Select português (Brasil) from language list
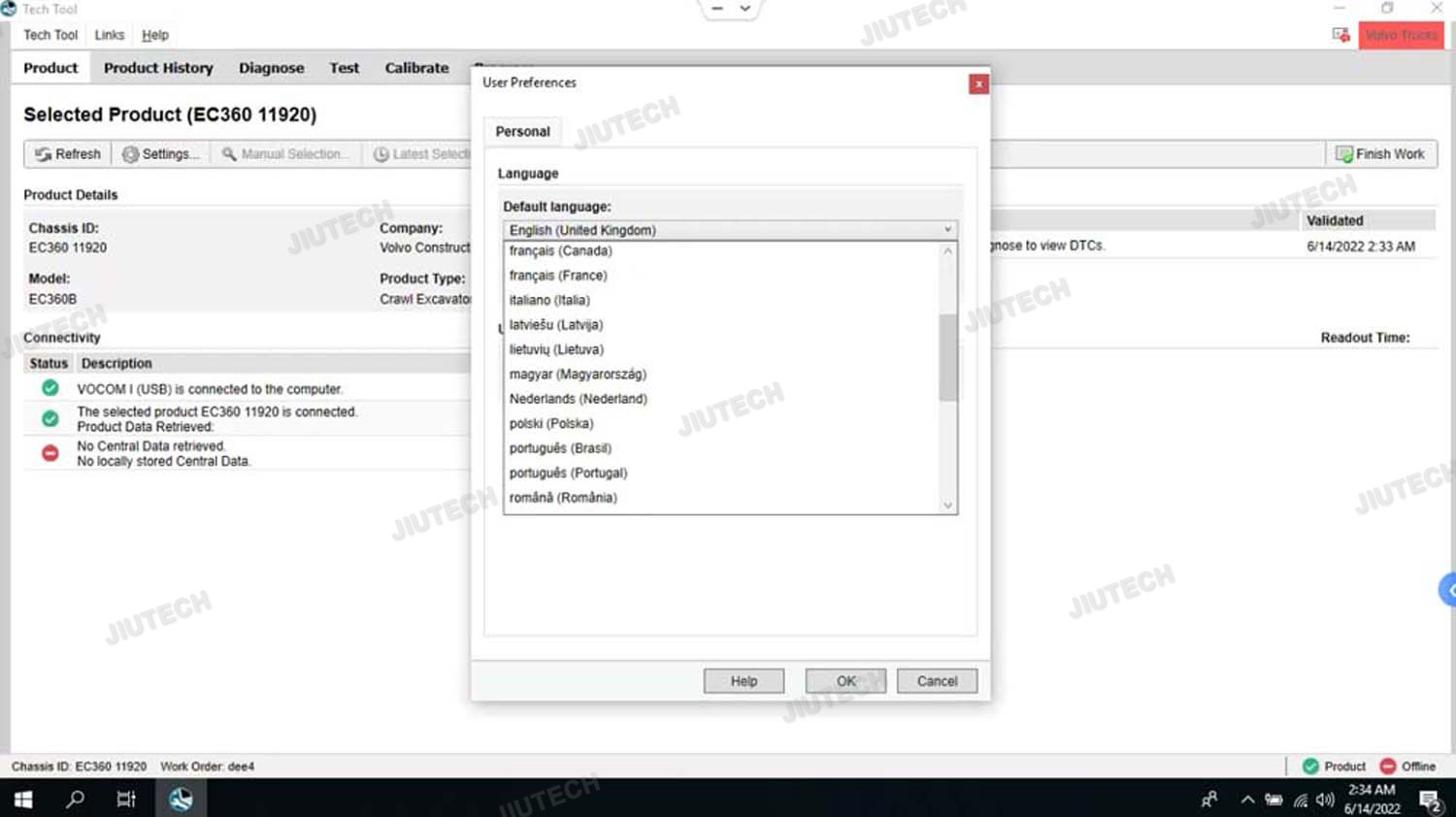This screenshot has width=1456, height=817. coord(560,448)
